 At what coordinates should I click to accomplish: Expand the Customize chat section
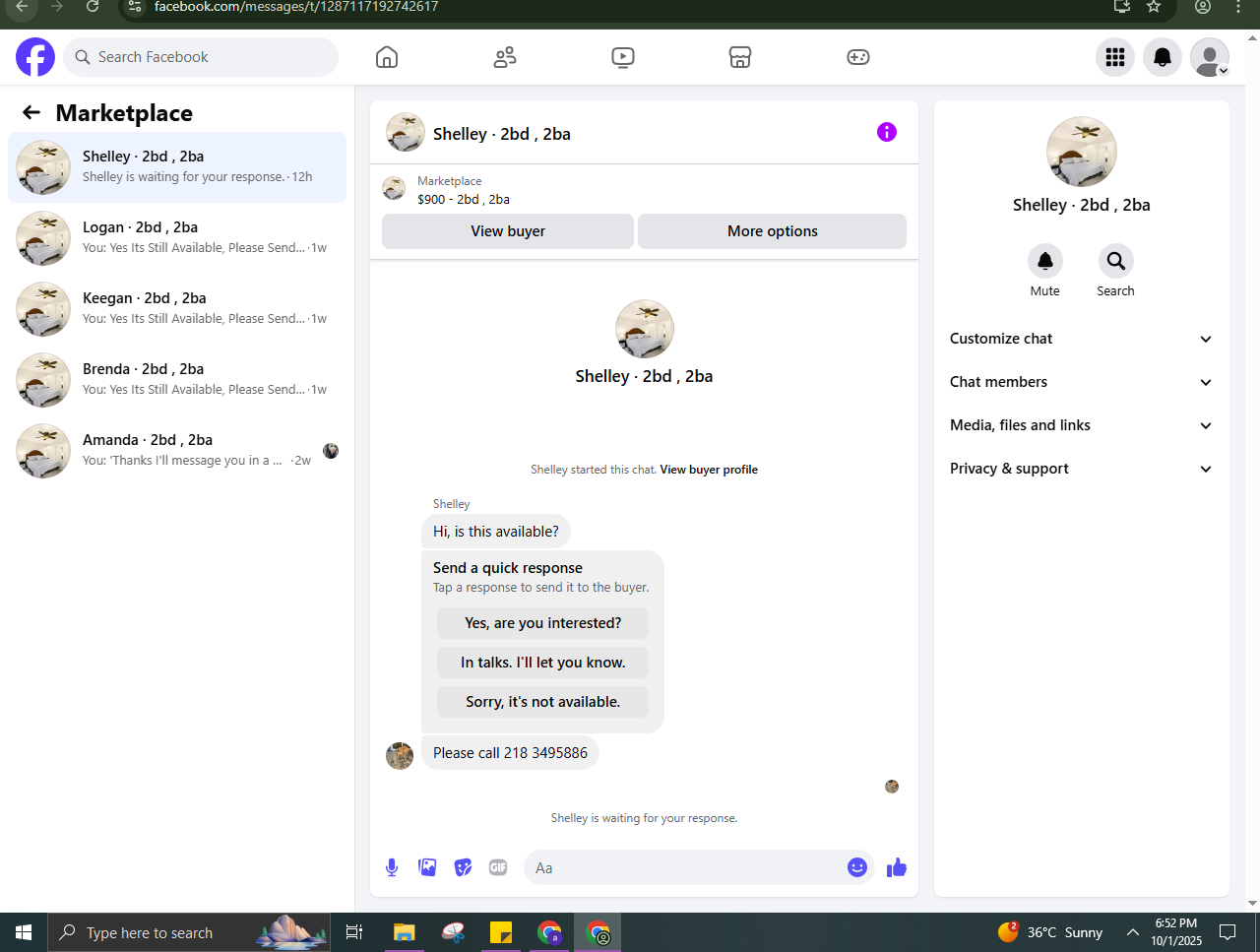tap(1081, 339)
